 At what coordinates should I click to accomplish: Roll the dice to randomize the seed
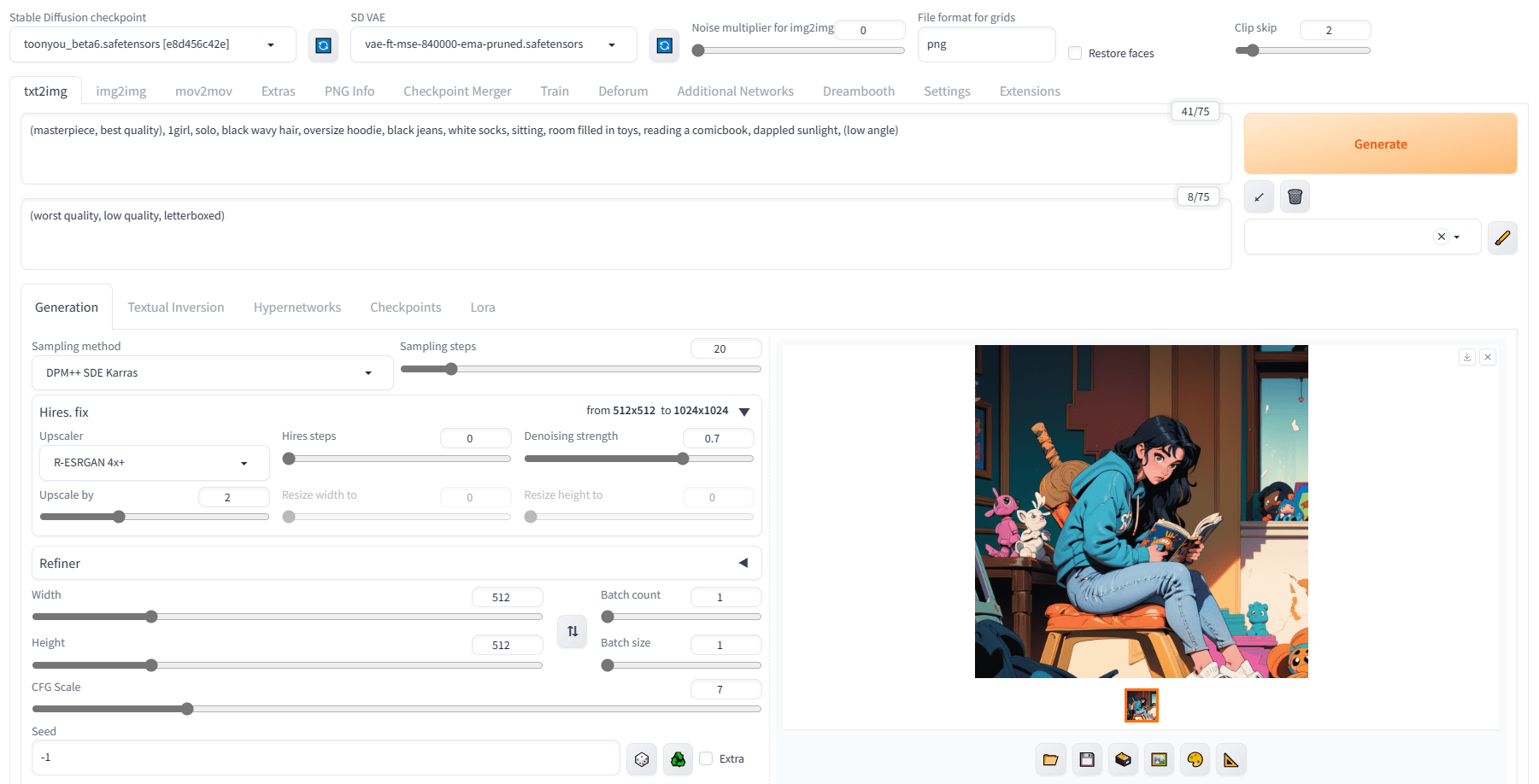(641, 758)
